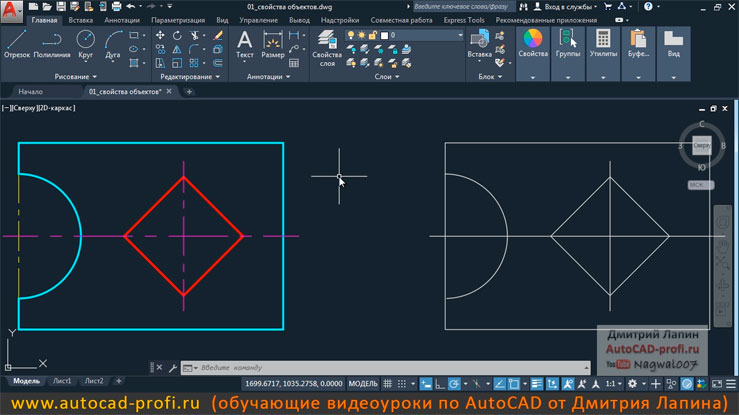Select the Полилиния (Polyline) tool
This screenshot has width=739, height=415.
(52, 44)
